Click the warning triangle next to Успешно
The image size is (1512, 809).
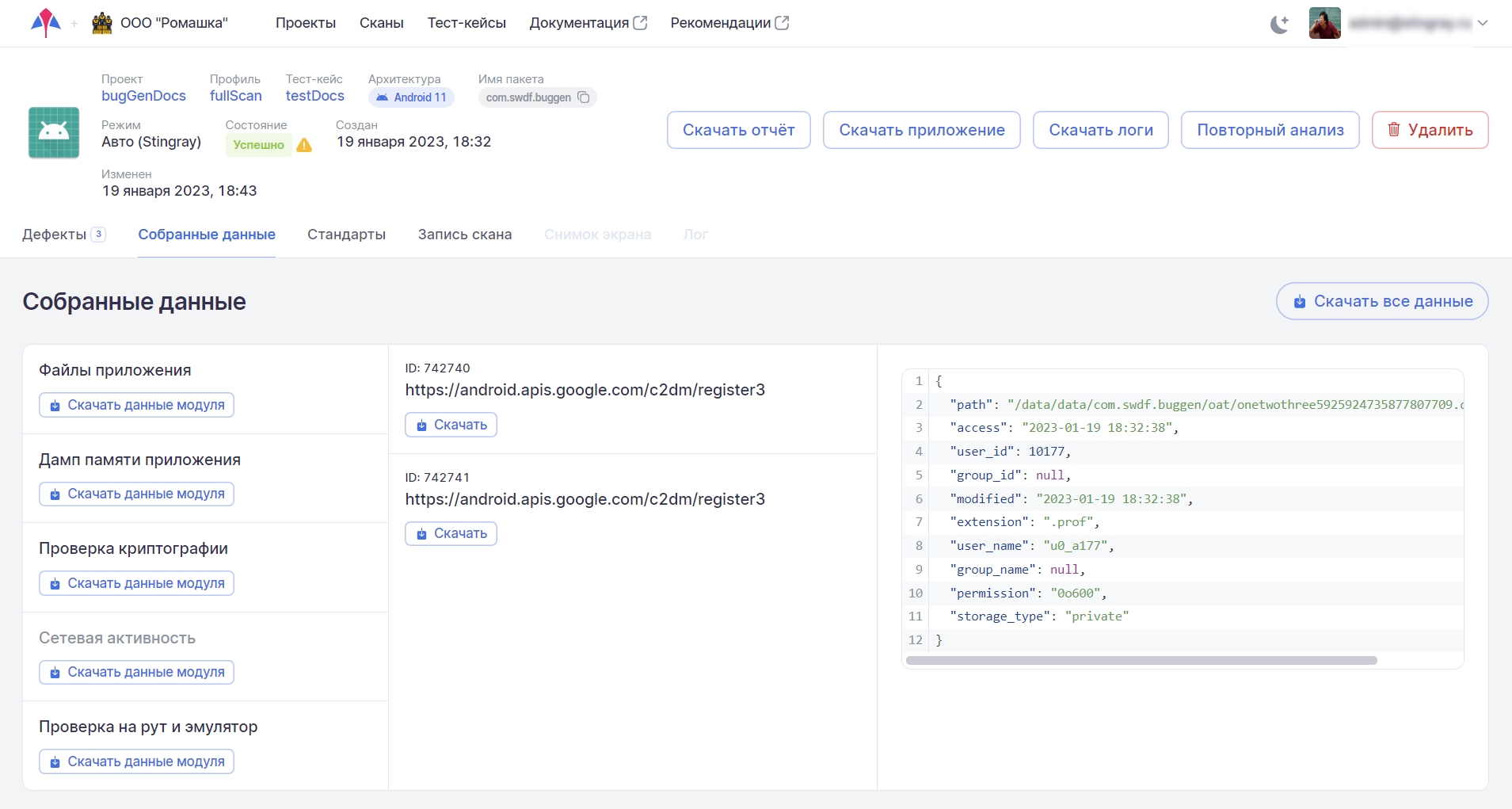click(304, 145)
